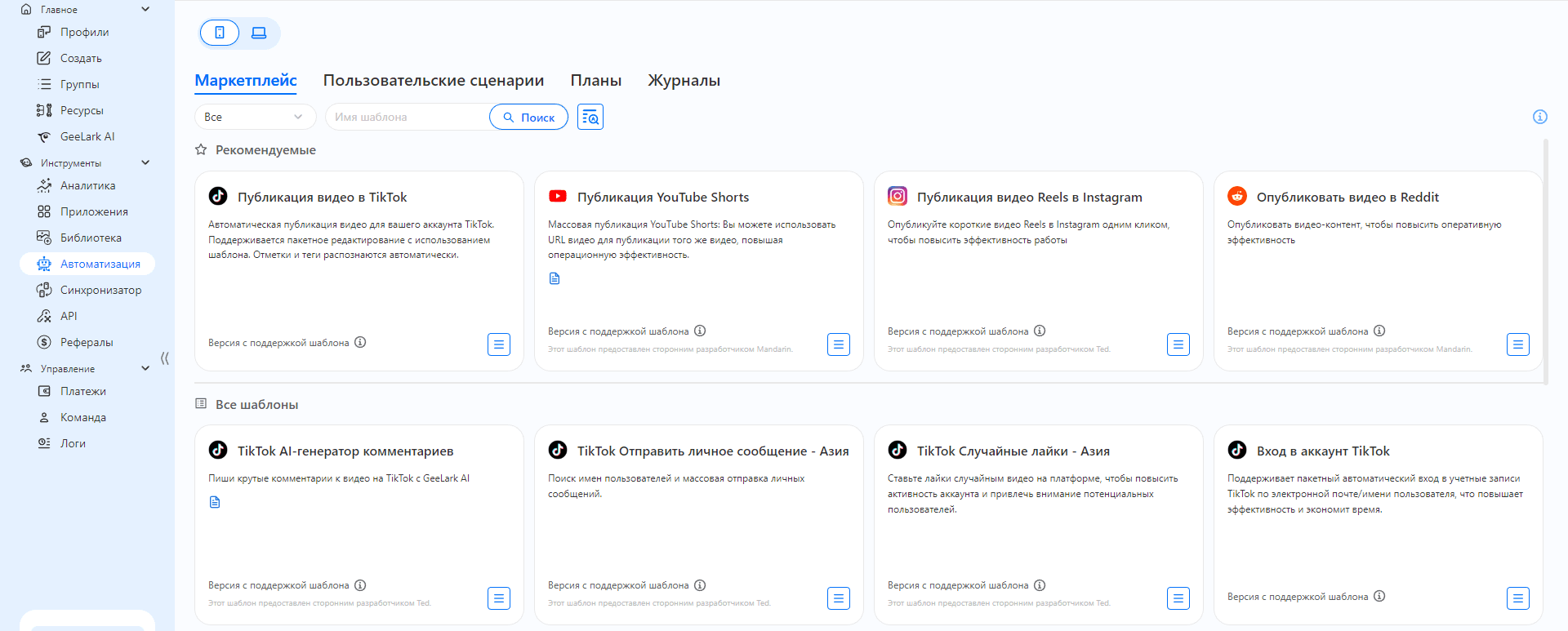Open the document icon in YouTube Shorts card
1568x631 pixels.
[555, 278]
